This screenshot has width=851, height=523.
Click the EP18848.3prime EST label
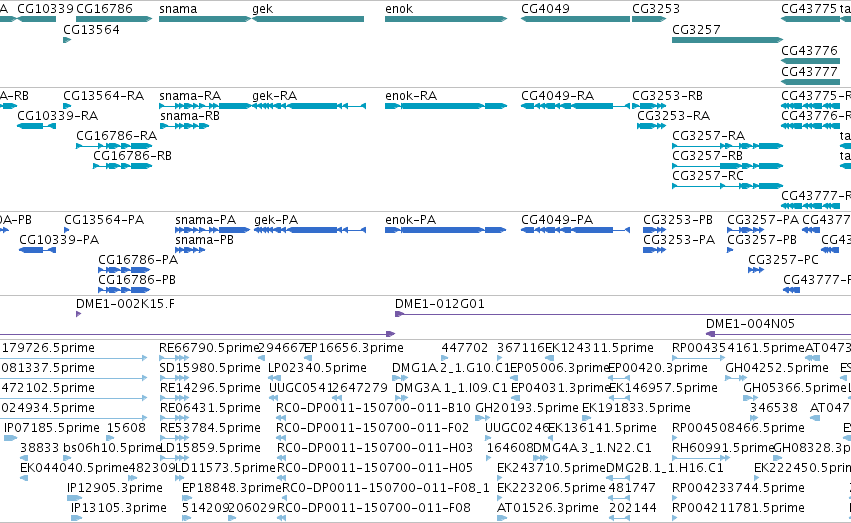[232, 488]
